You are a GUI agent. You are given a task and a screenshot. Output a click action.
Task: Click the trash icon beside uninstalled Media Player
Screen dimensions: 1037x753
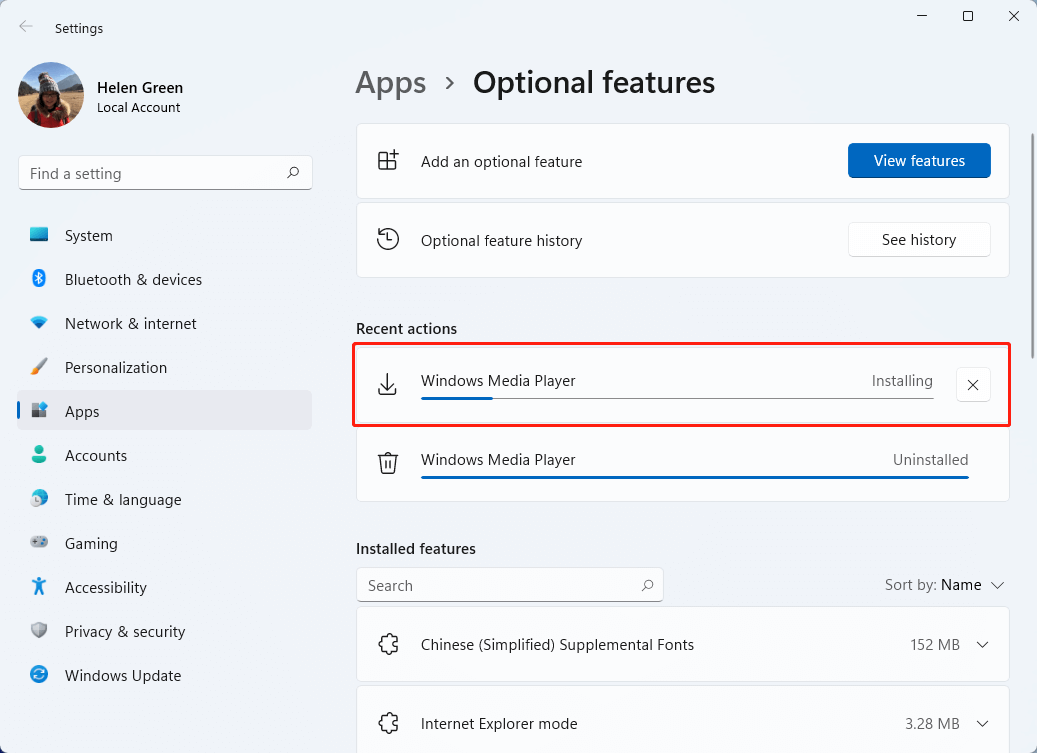388,463
